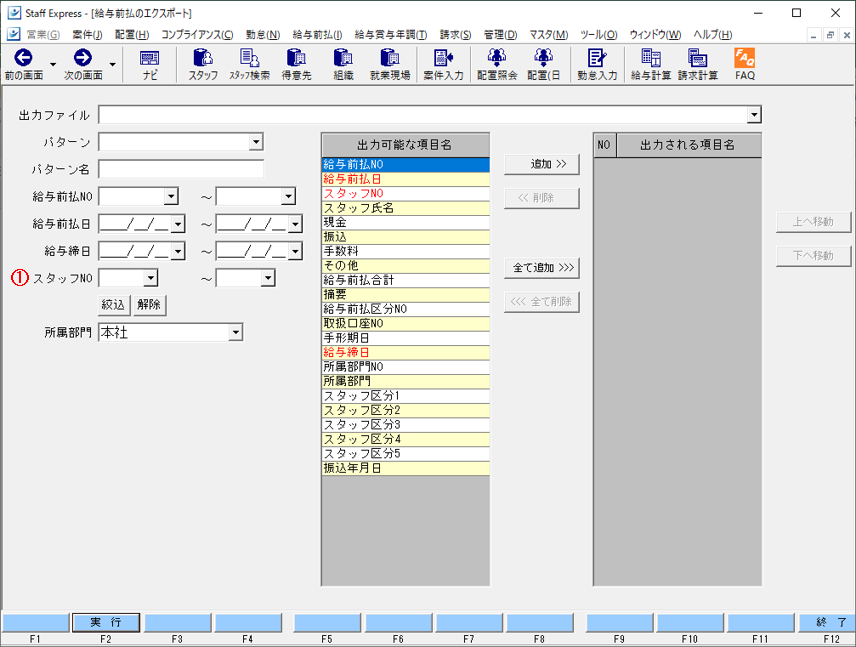This screenshot has height=647, width=856.
Task: Select 現金 list item
Action: click(406, 222)
